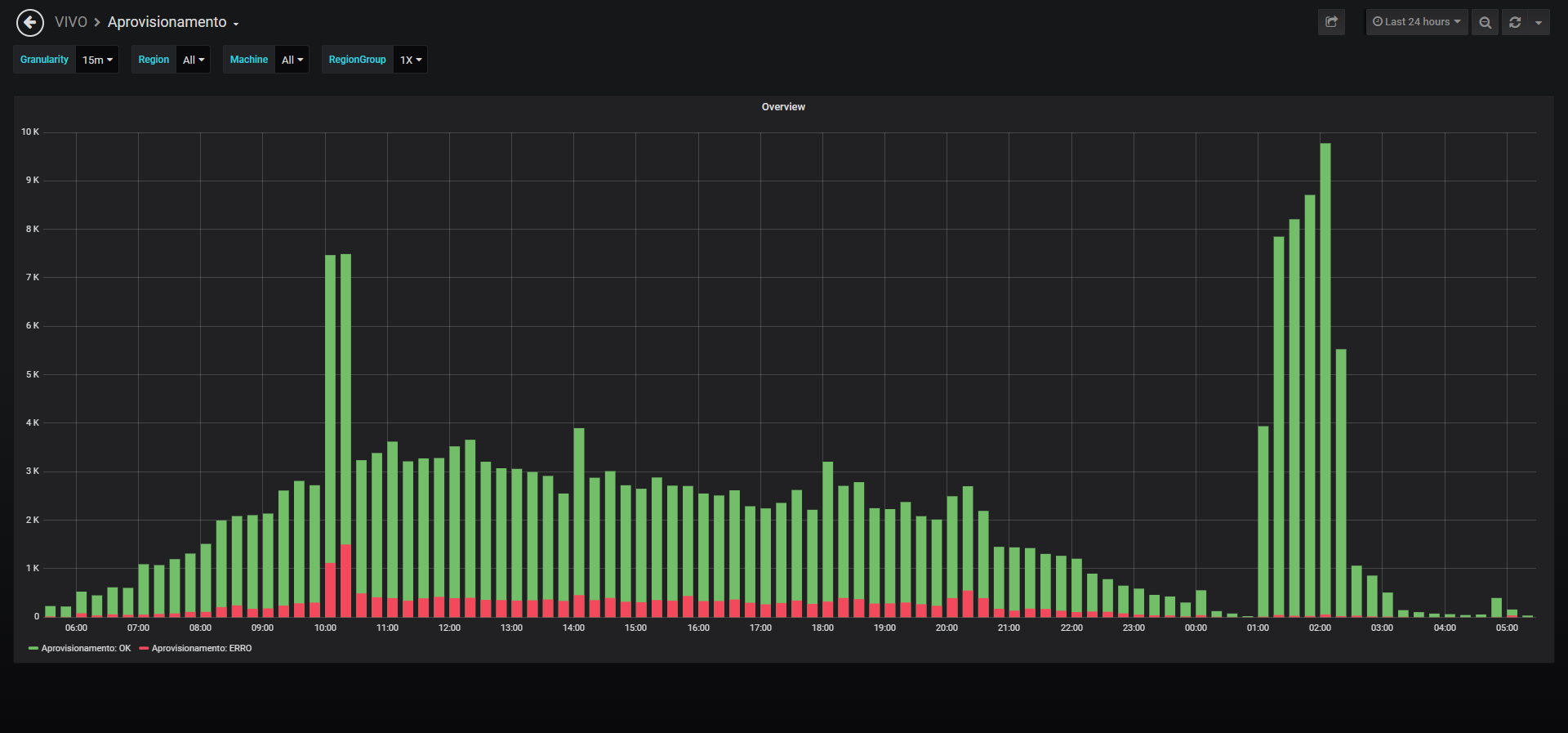Viewport: 1568px width, 733px height.
Task: Click the 5 K y-axis label
Action: point(33,374)
